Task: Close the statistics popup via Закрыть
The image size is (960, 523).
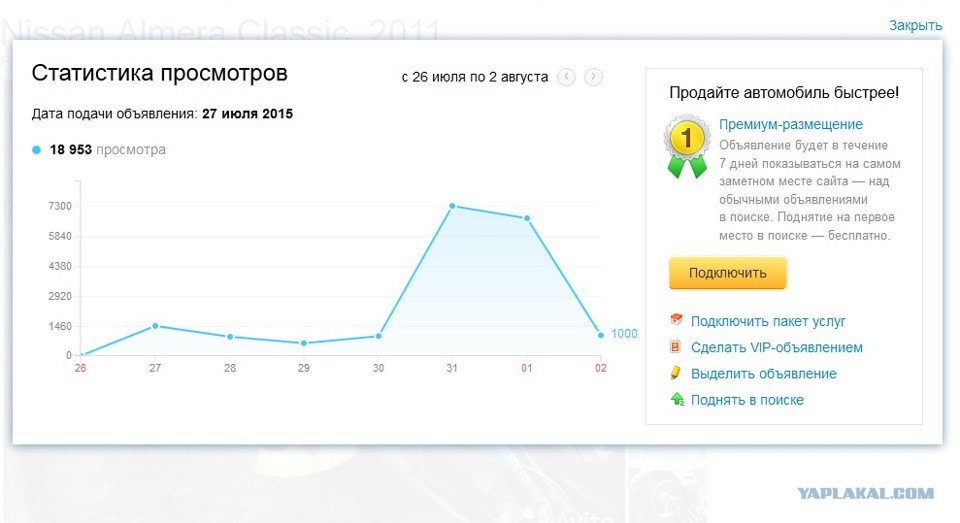Action: [x=915, y=25]
